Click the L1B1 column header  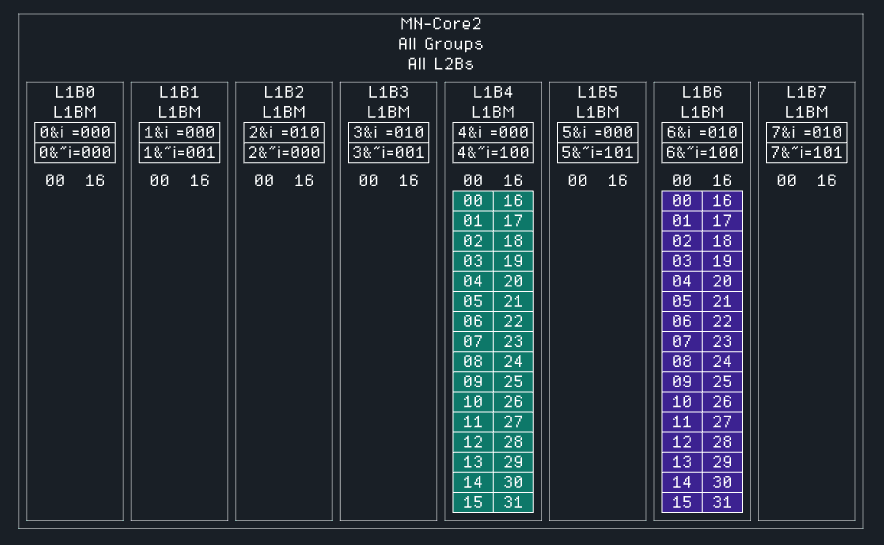[x=179, y=92]
